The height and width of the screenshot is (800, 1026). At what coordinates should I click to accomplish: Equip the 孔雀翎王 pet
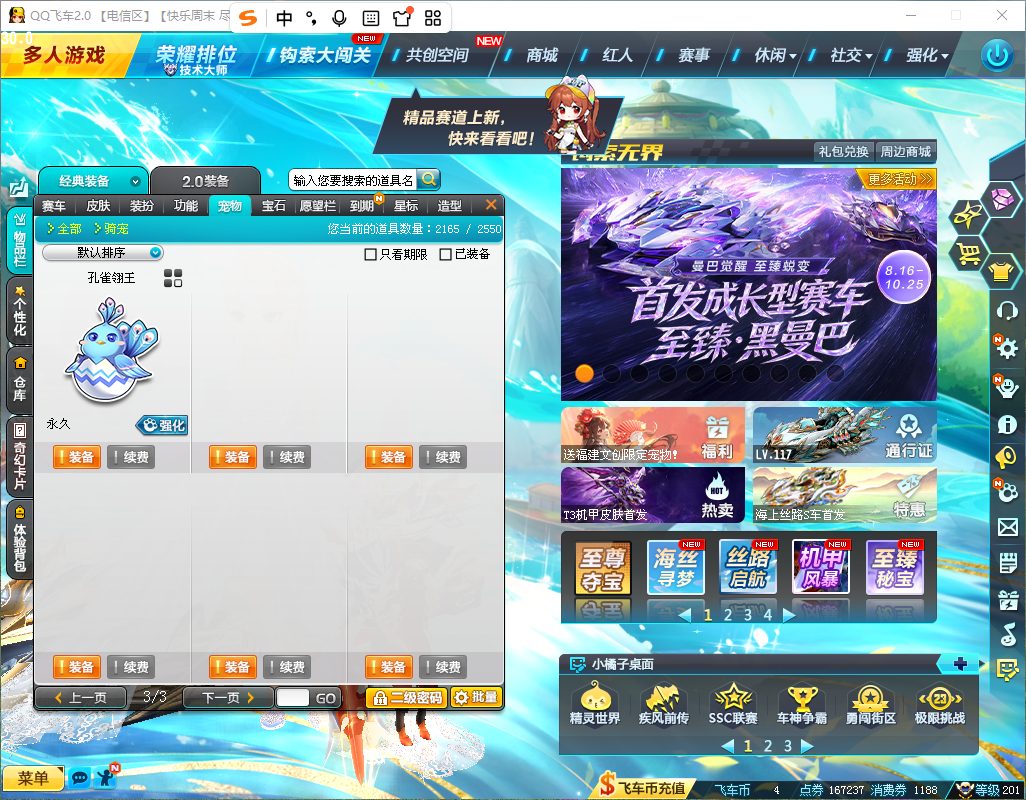(77, 457)
